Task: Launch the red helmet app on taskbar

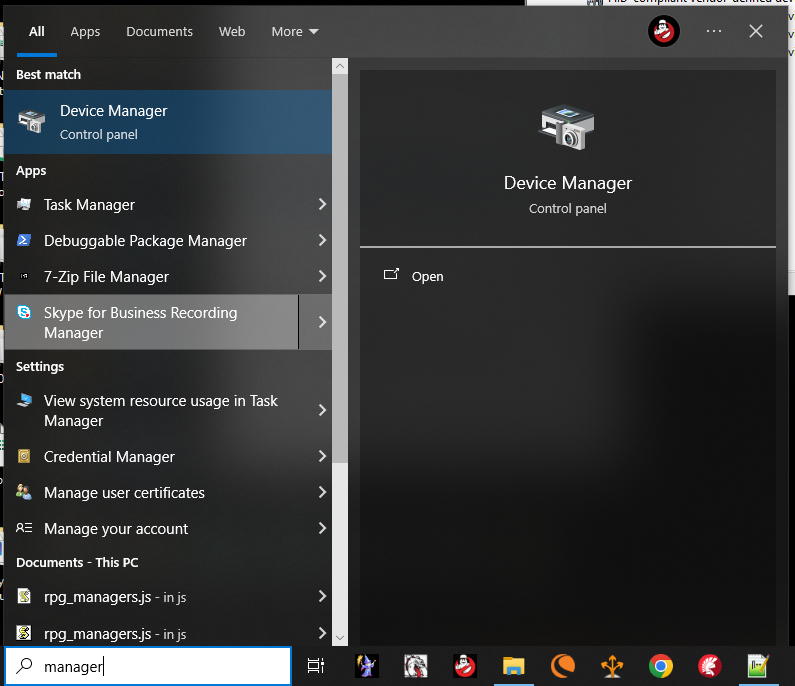Action: click(709, 666)
